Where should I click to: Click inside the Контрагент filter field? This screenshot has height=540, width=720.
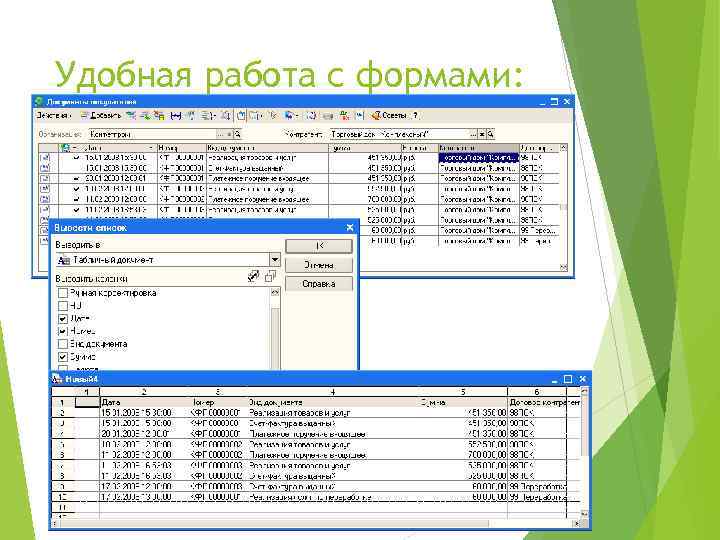tap(399, 134)
